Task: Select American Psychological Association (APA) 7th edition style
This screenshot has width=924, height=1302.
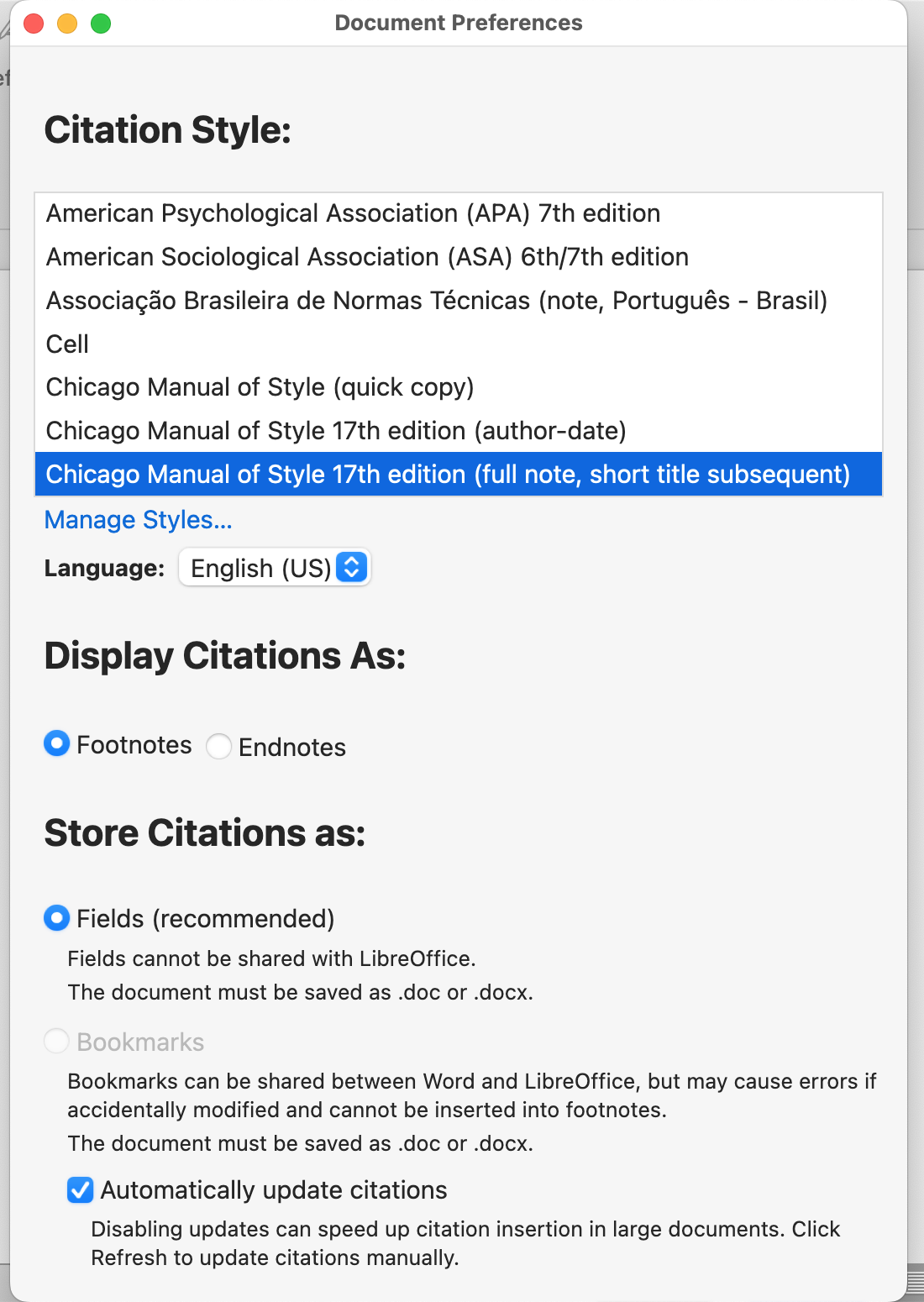Action: pos(459,213)
